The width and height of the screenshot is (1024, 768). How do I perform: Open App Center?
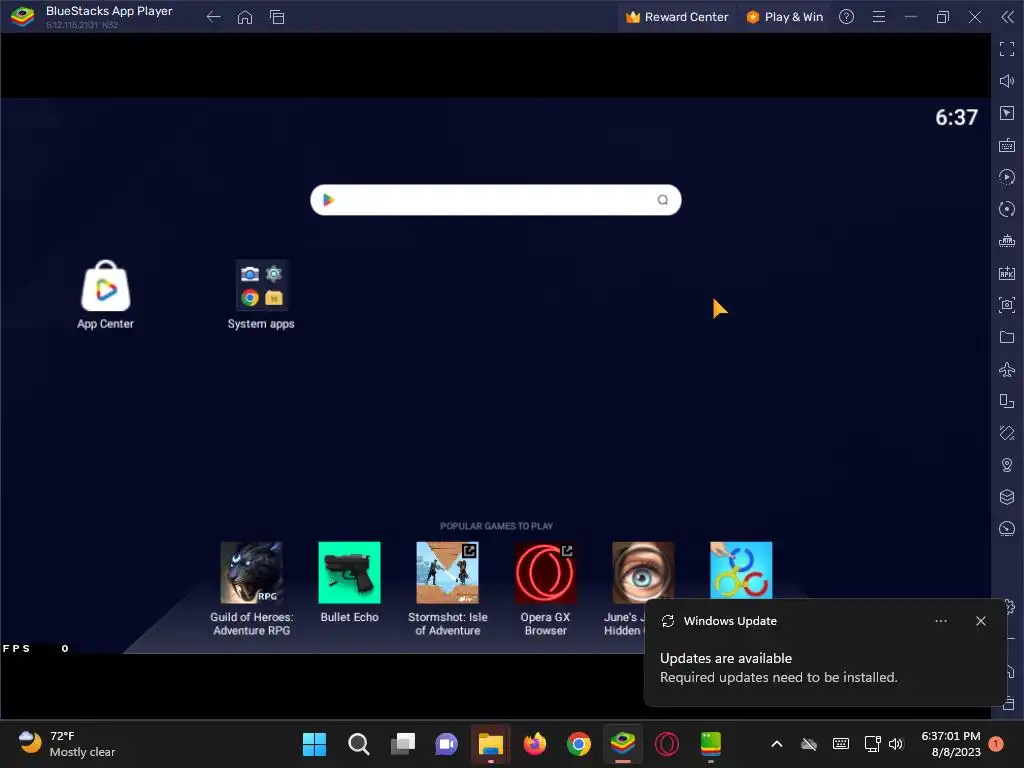(x=105, y=295)
